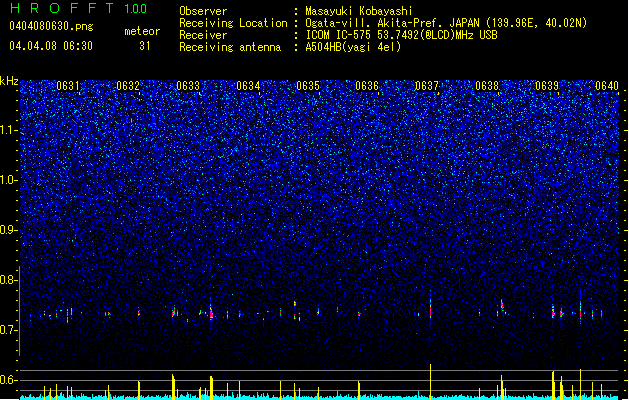Click the date stamp 04.04.08 06:30
629x400 pixels.
tap(51, 46)
